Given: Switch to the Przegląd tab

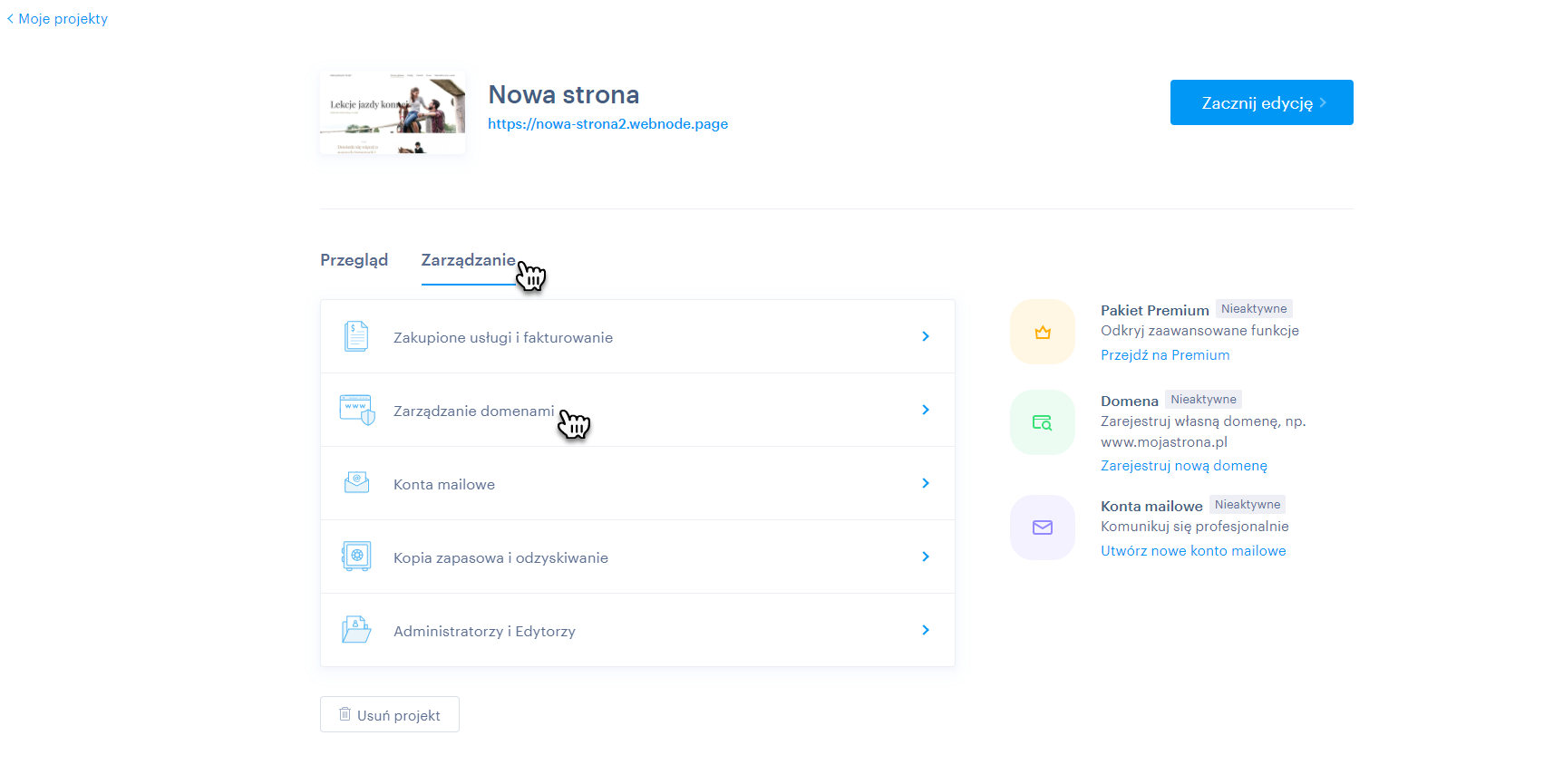Looking at the screenshot, I should click(x=354, y=260).
